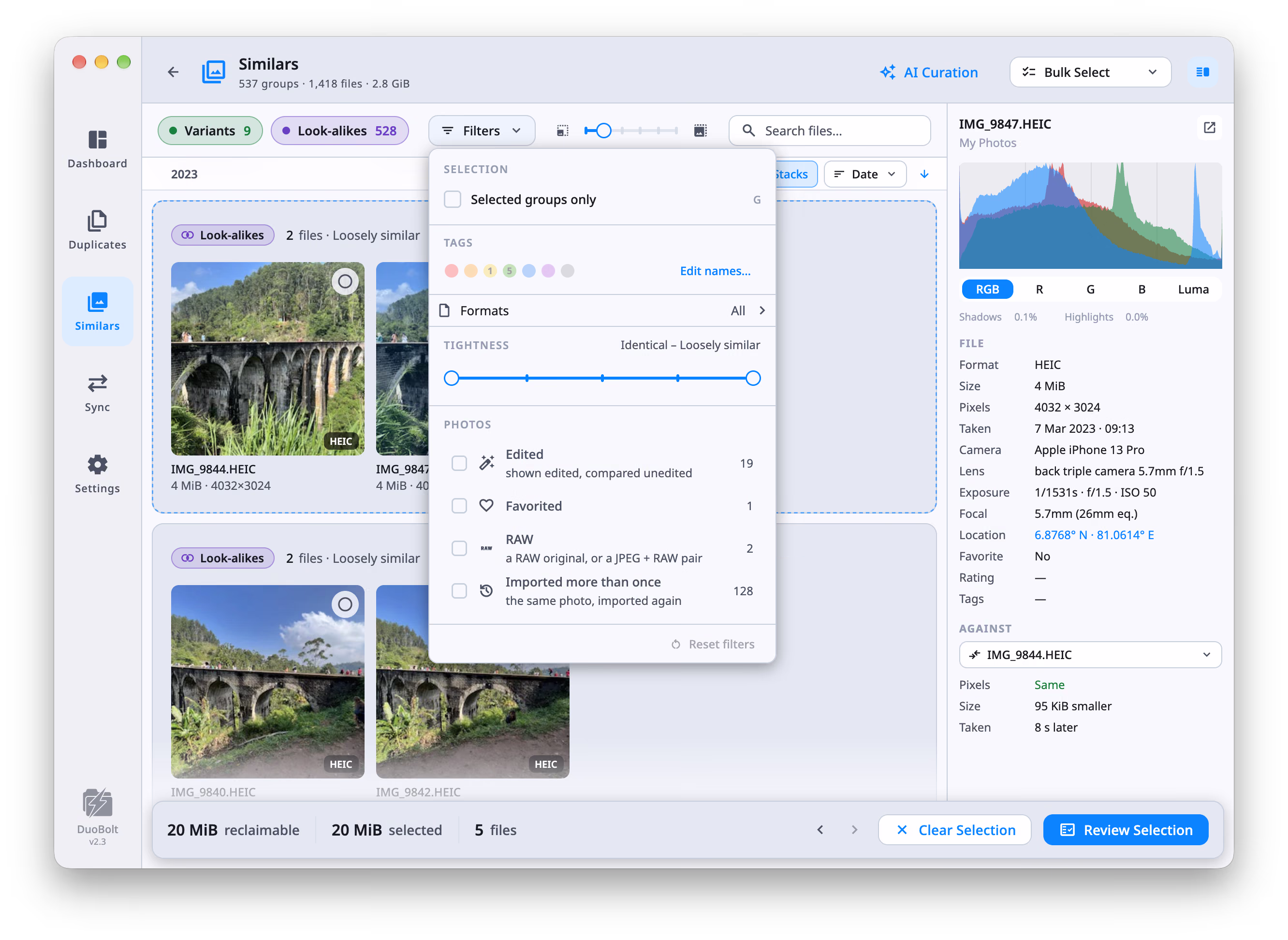Toggle the Variants 9 filter chip
Image resolution: width=1288 pixels, height=940 pixels.
pyautogui.click(x=210, y=131)
